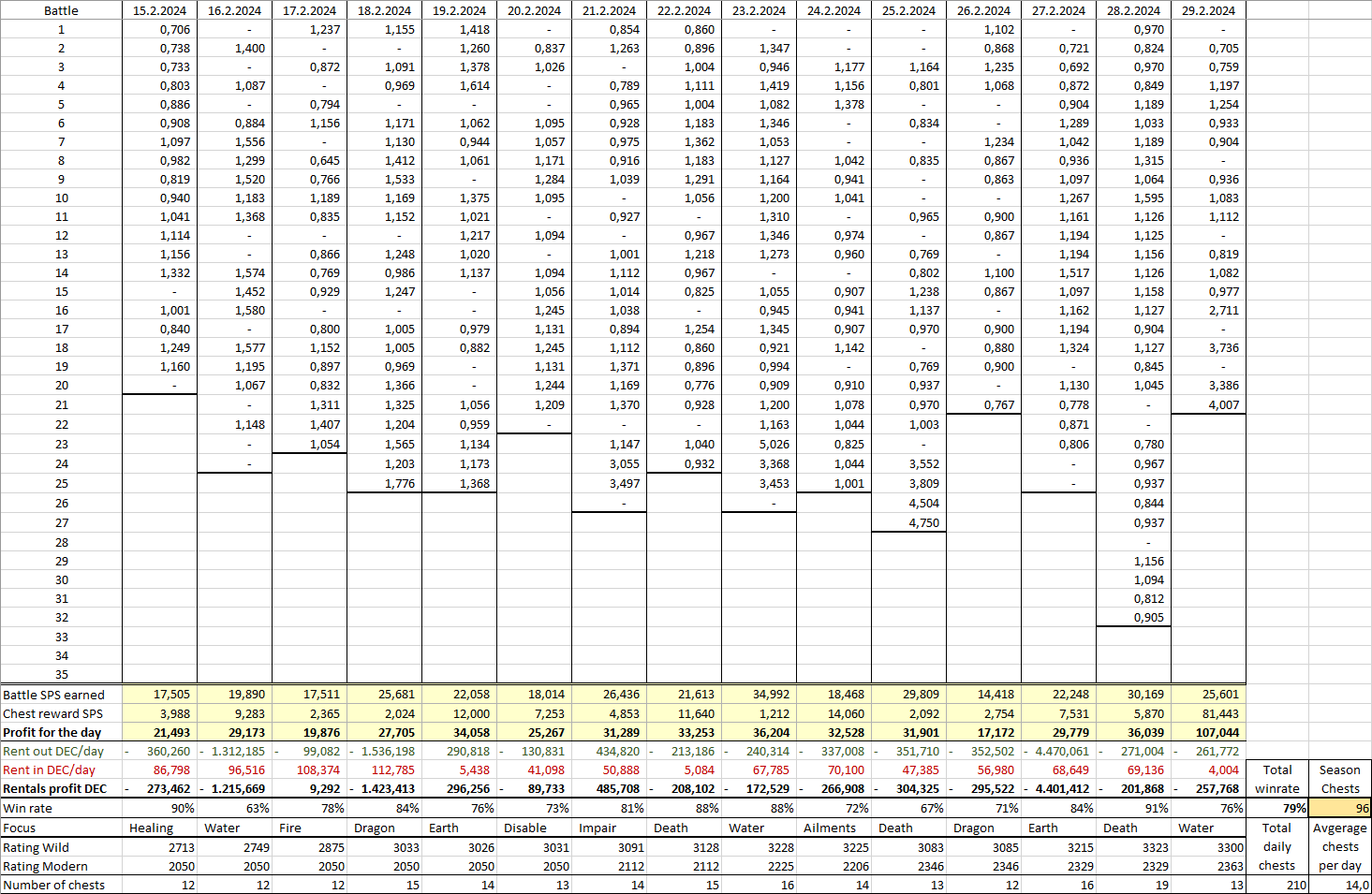Viewport: 1372px width, 894px height.
Task: Select chest reward value 3,988
Action: point(174,713)
